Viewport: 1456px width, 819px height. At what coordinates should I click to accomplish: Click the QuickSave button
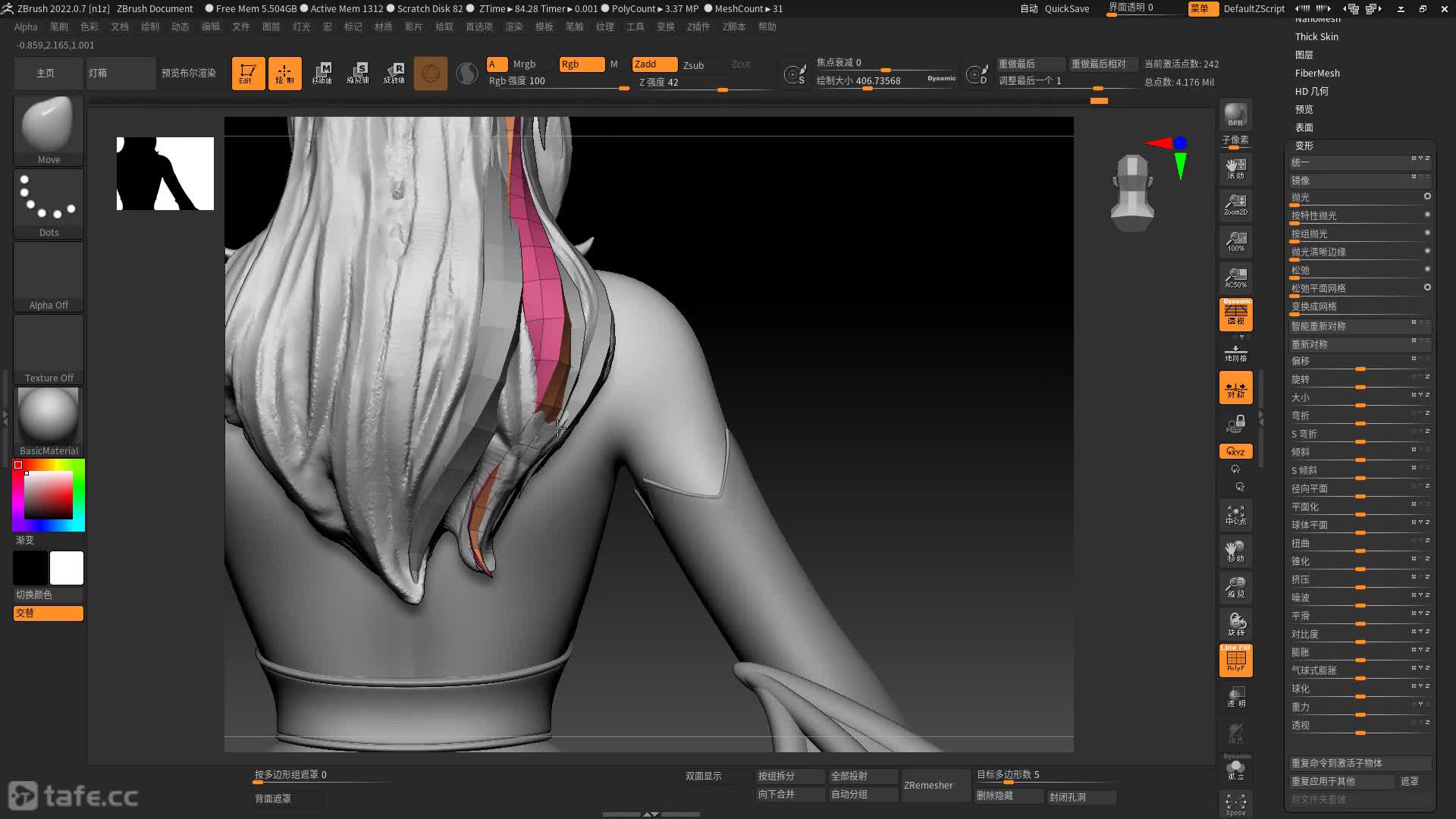pyautogui.click(x=1066, y=8)
